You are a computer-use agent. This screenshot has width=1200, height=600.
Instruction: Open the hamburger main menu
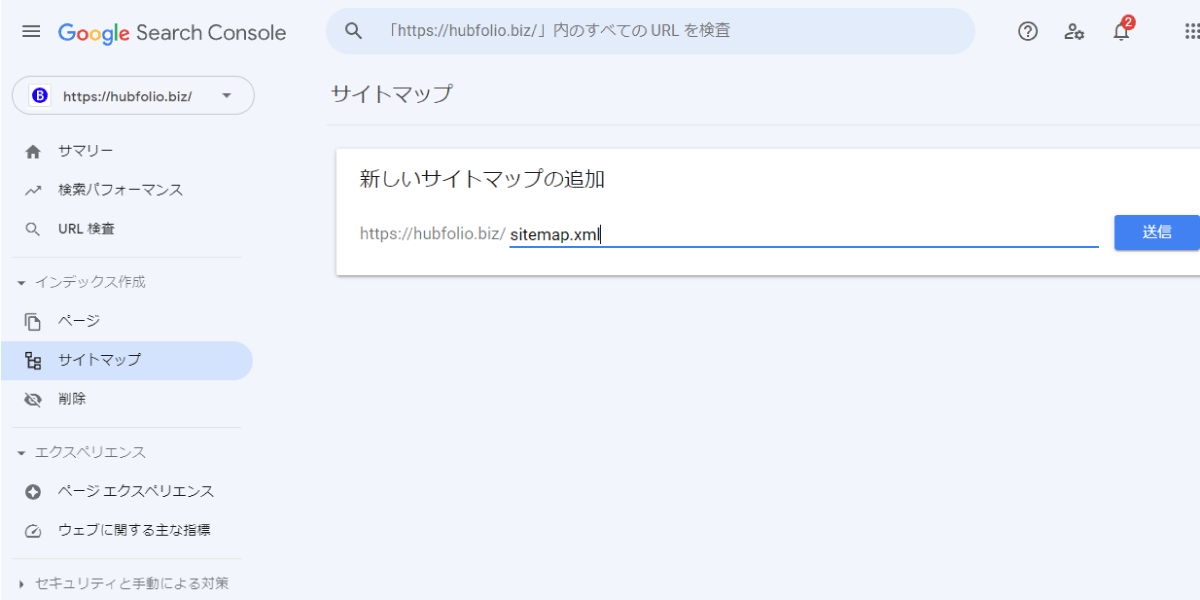click(x=31, y=32)
